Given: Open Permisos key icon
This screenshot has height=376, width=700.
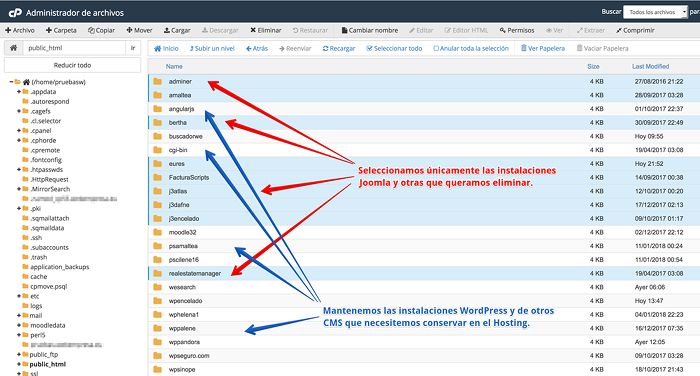Looking at the screenshot, I should pyautogui.click(x=503, y=30).
